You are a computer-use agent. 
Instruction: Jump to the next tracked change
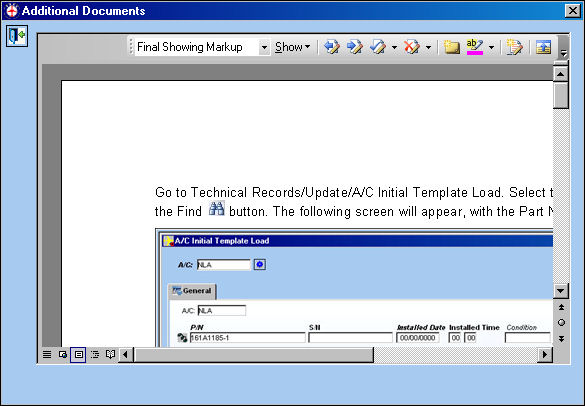[354, 47]
